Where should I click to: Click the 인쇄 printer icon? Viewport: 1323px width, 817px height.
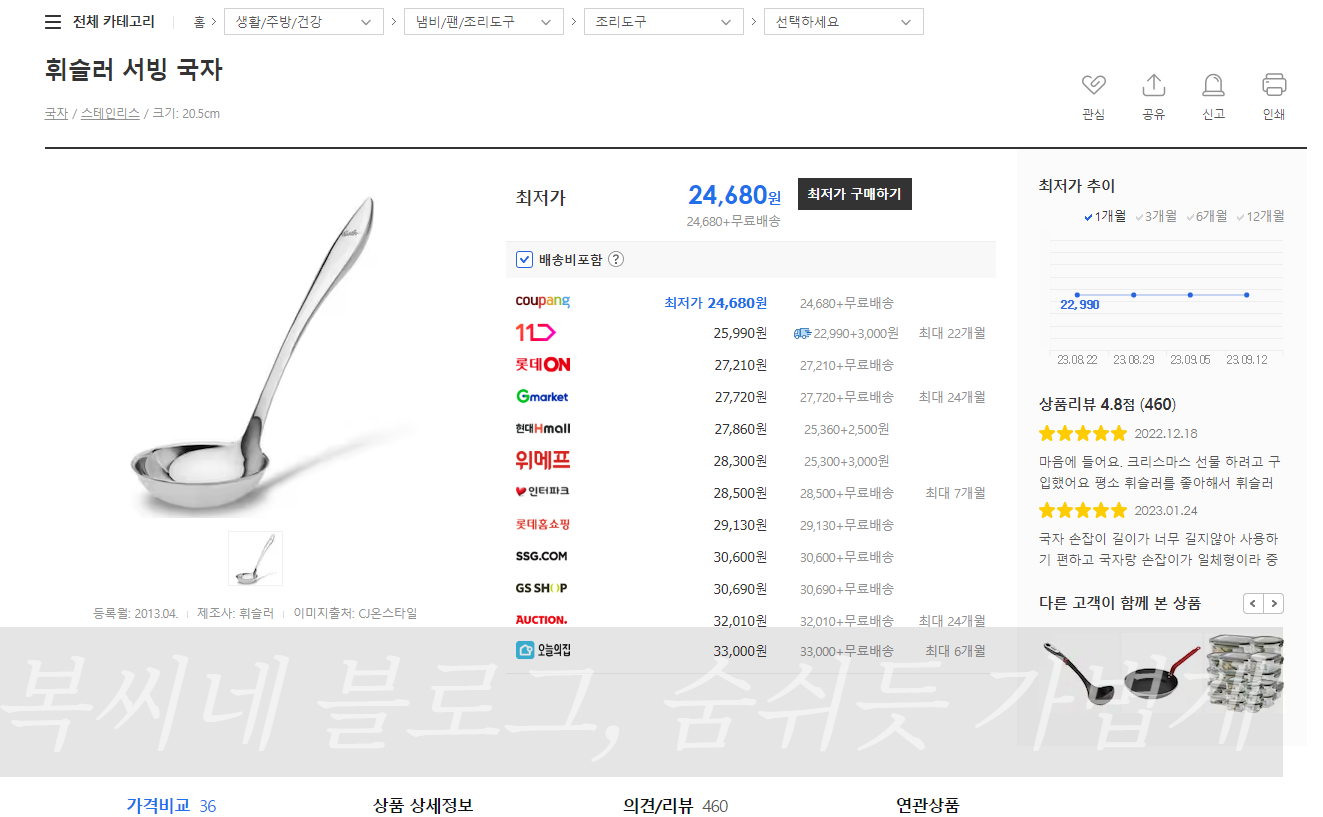(1273, 85)
